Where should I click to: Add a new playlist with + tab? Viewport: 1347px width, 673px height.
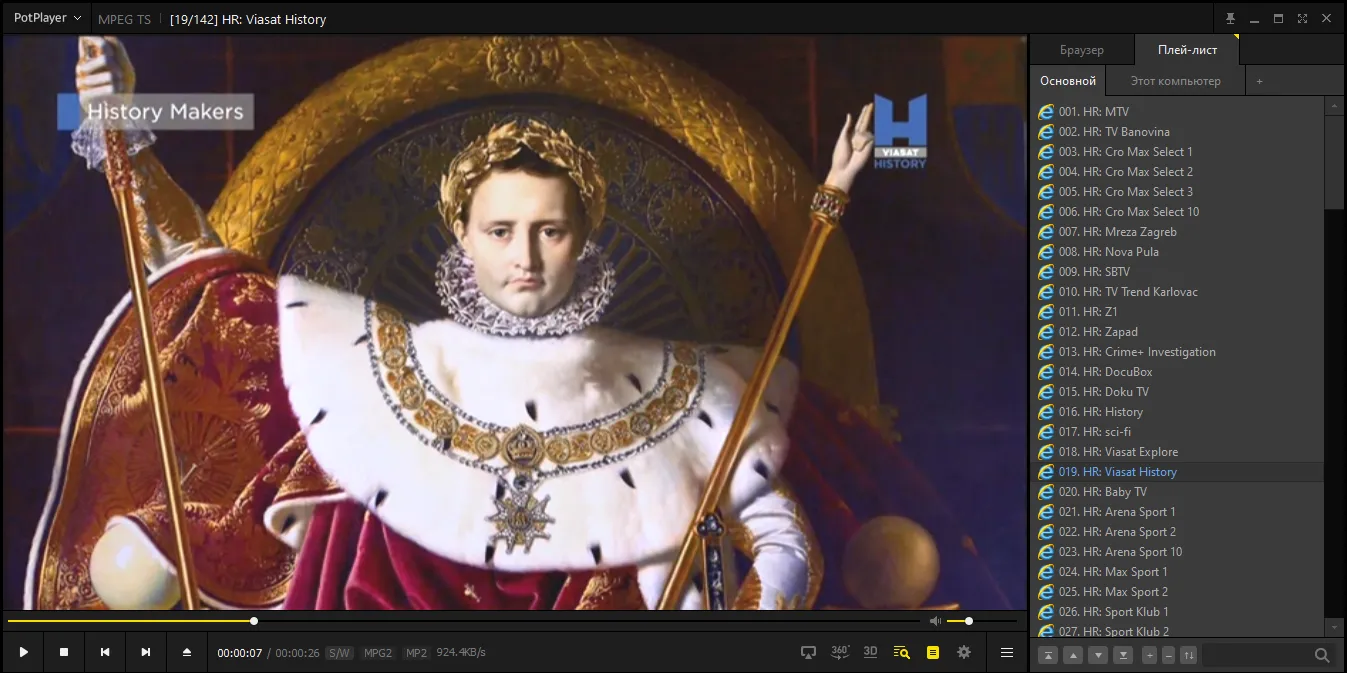[x=1259, y=81]
